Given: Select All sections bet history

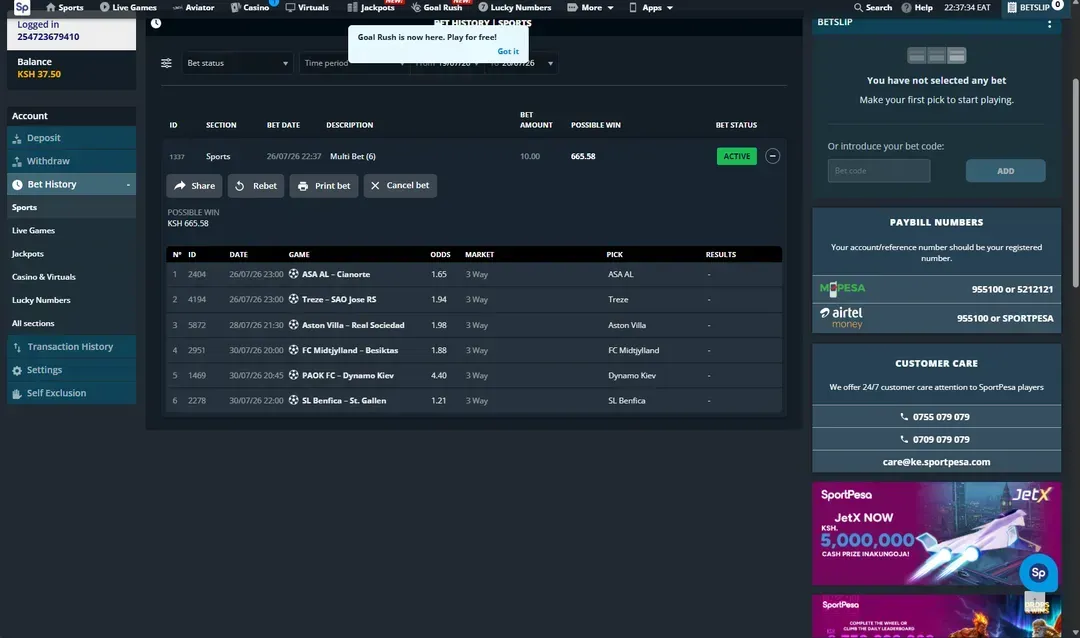Looking at the screenshot, I should 32,323.
